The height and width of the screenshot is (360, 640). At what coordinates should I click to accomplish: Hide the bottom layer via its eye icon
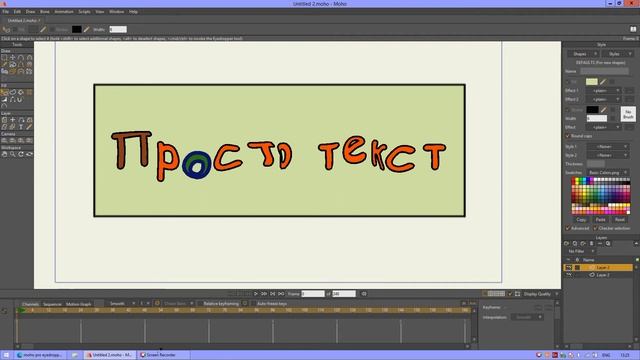pos(569,275)
